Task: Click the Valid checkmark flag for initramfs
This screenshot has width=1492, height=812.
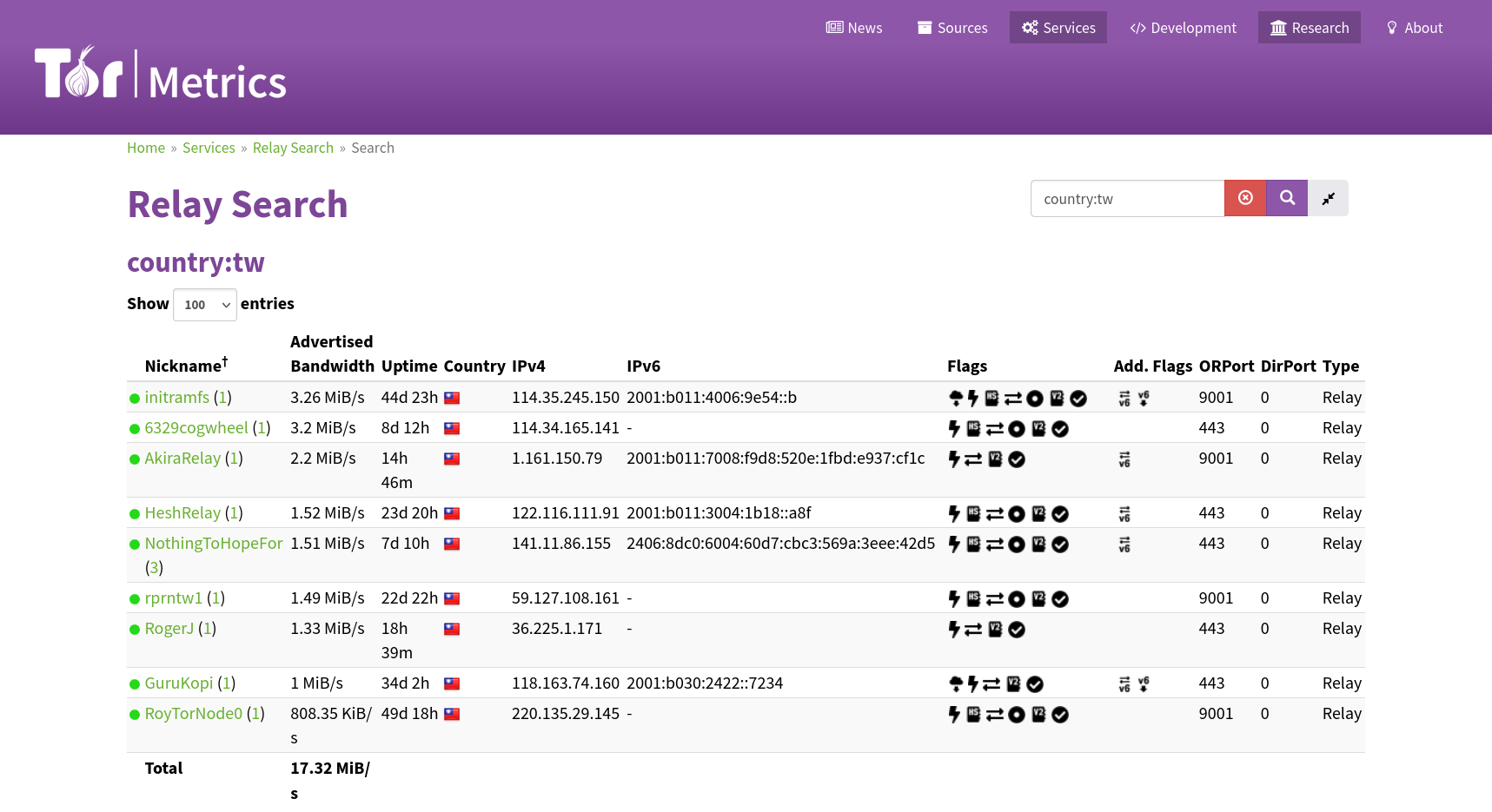Action: 1078,399
